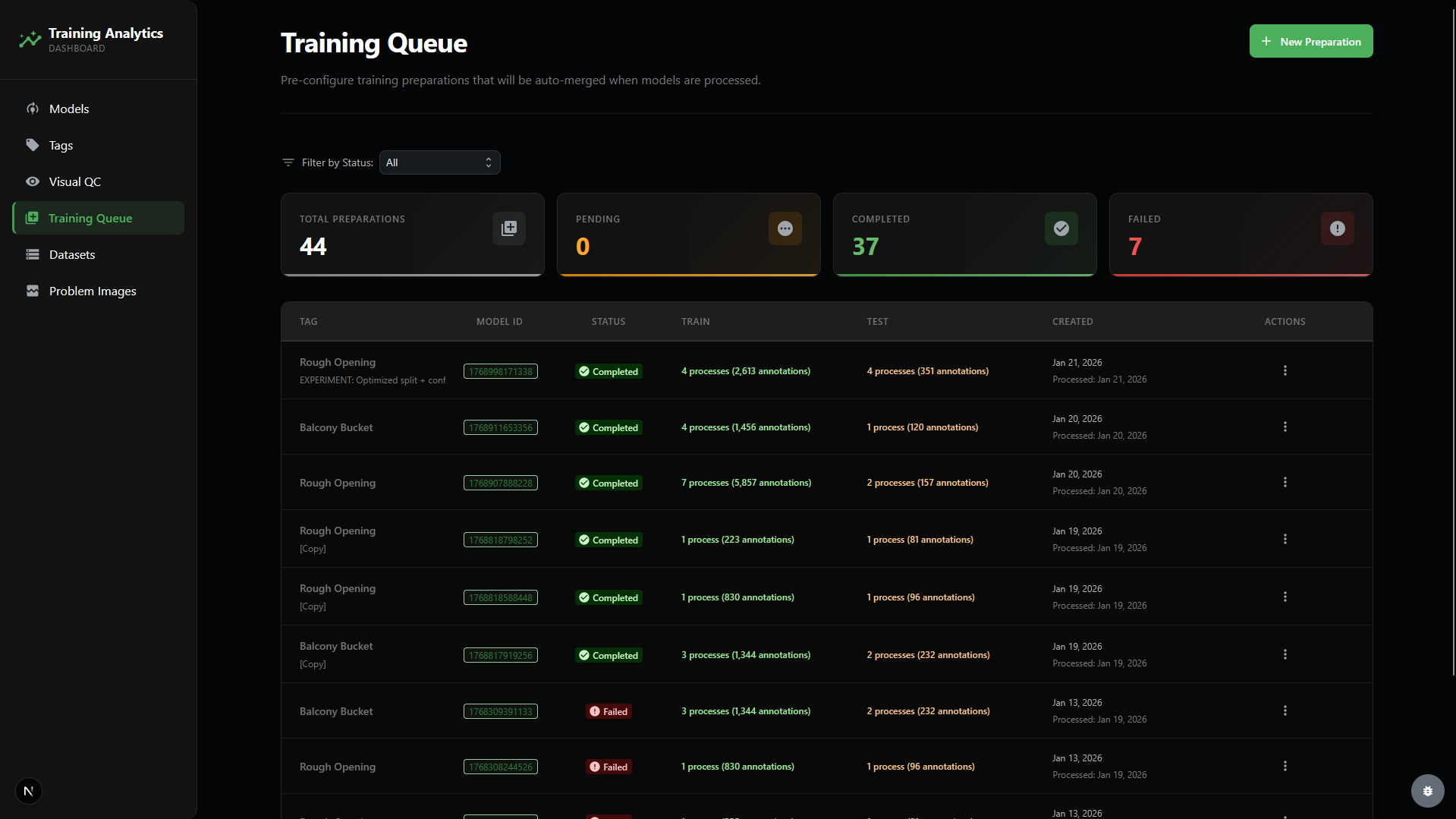Click "1 process (223 annotations)" train cell
The width and height of the screenshot is (1456, 819).
[737, 540]
